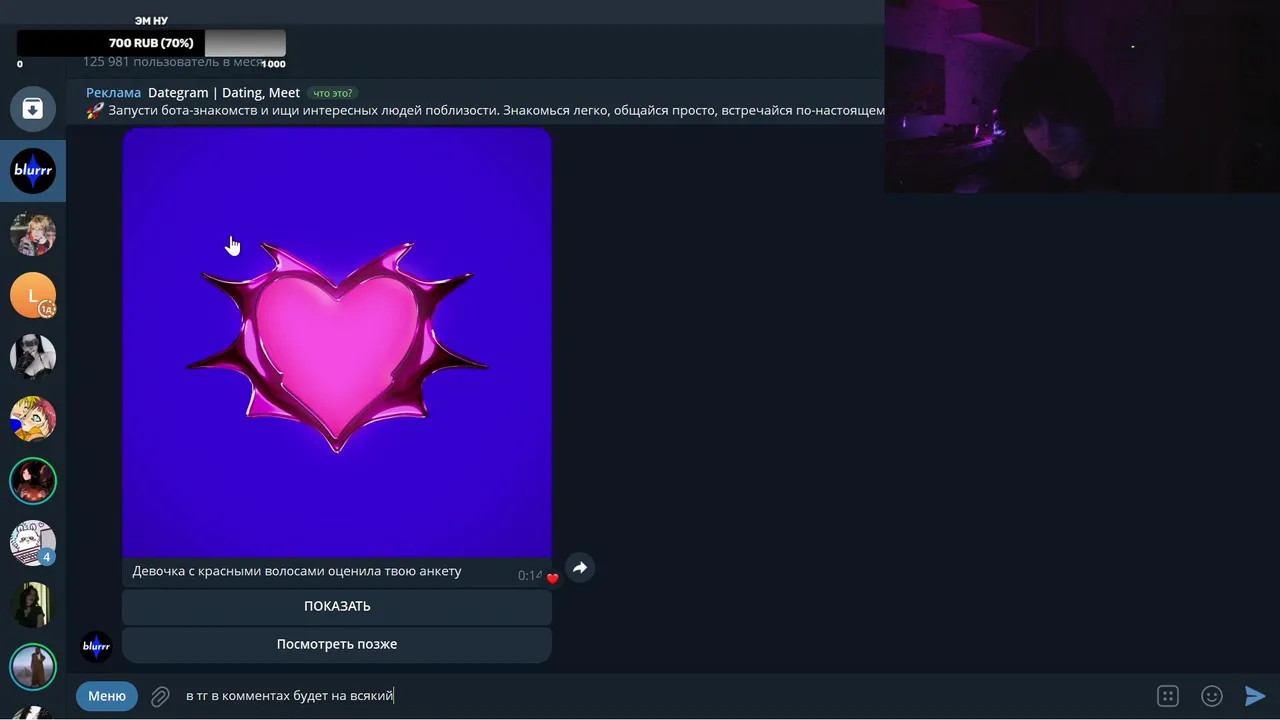The image size is (1280, 720).
Task: Click the 'что это?' ad label
Action: click(x=333, y=93)
